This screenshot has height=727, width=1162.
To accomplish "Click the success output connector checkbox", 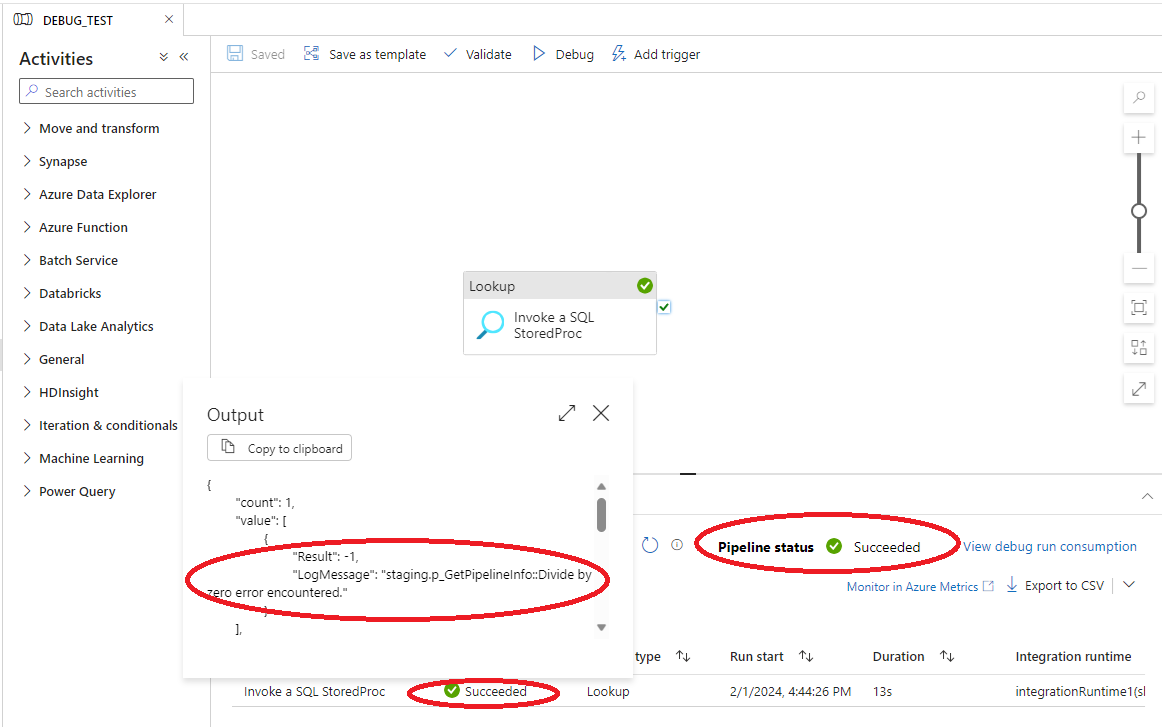I will coord(664,307).
